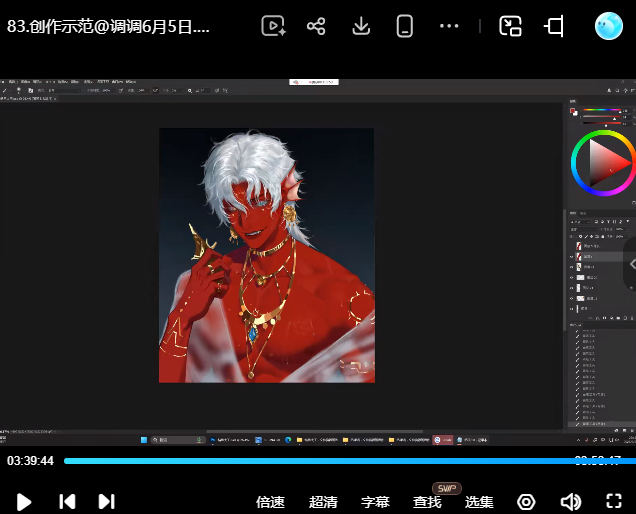
Task: Skip to the next video
Action: (107, 501)
